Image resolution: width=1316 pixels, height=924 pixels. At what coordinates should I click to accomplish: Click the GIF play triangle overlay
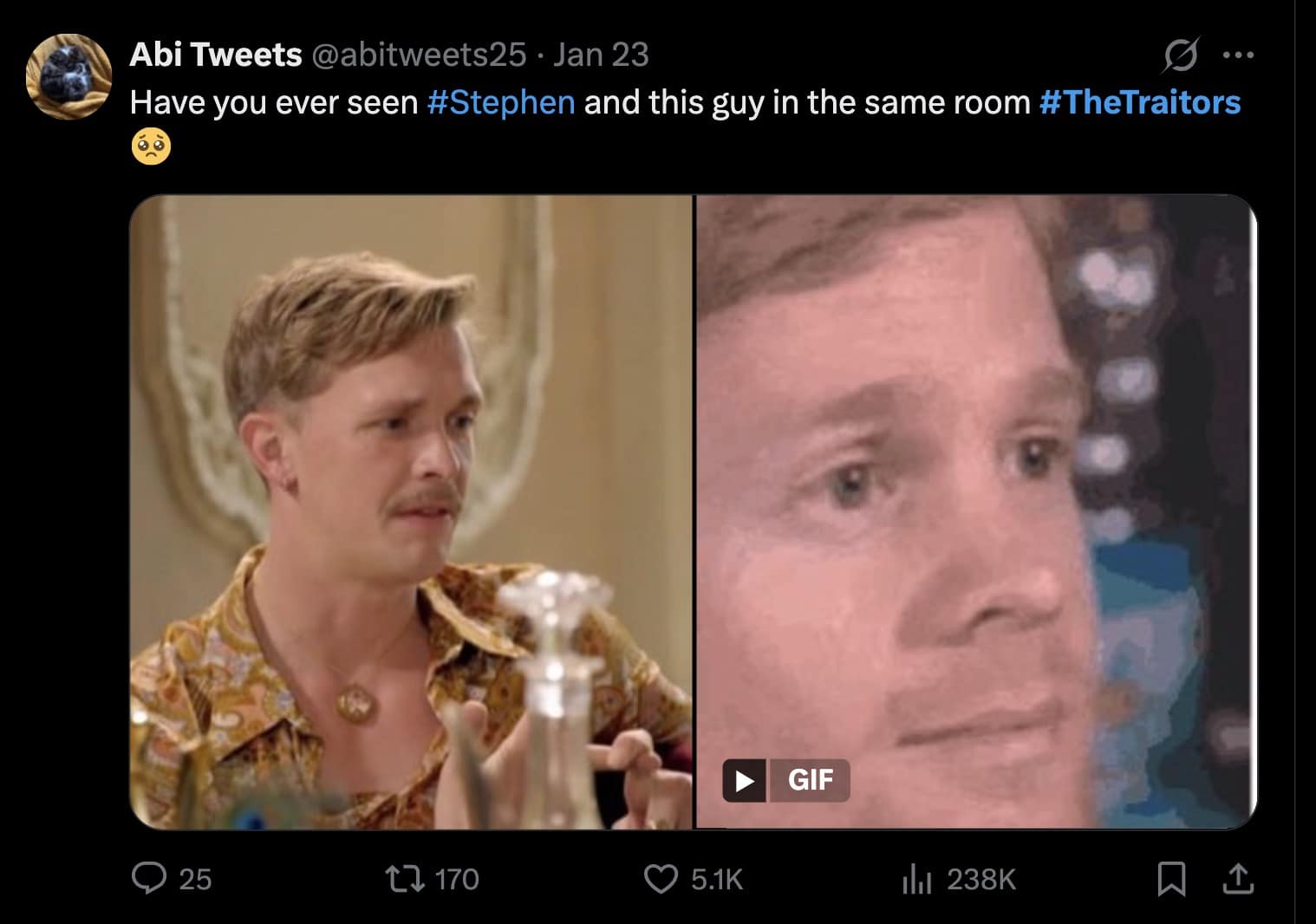[x=743, y=780]
